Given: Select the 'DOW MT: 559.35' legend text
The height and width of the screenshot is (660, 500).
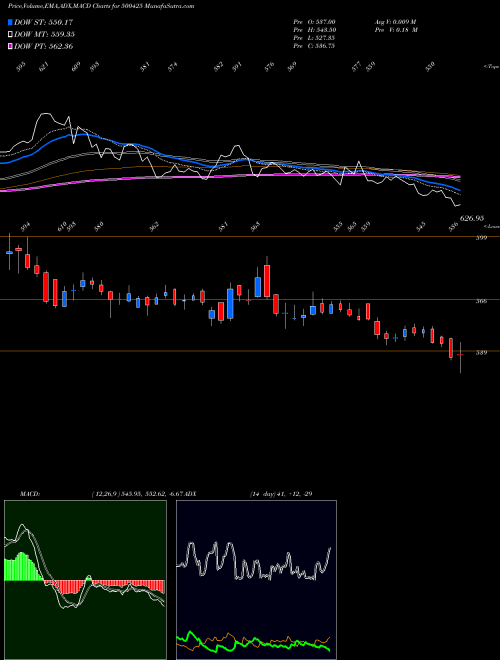Looking at the screenshot, I should 45,34.
